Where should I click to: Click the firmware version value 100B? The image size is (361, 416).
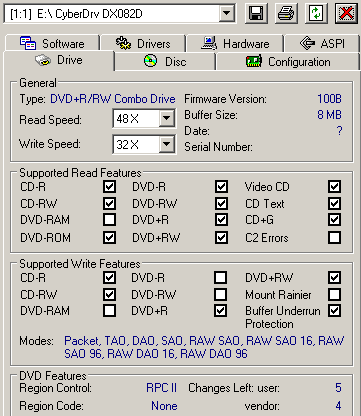329,99
